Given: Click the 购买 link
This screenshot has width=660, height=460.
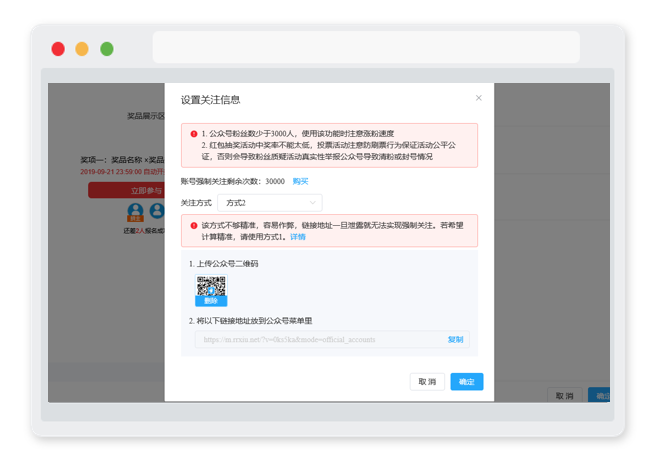Looking at the screenshot, I should (x=301, y=181).
